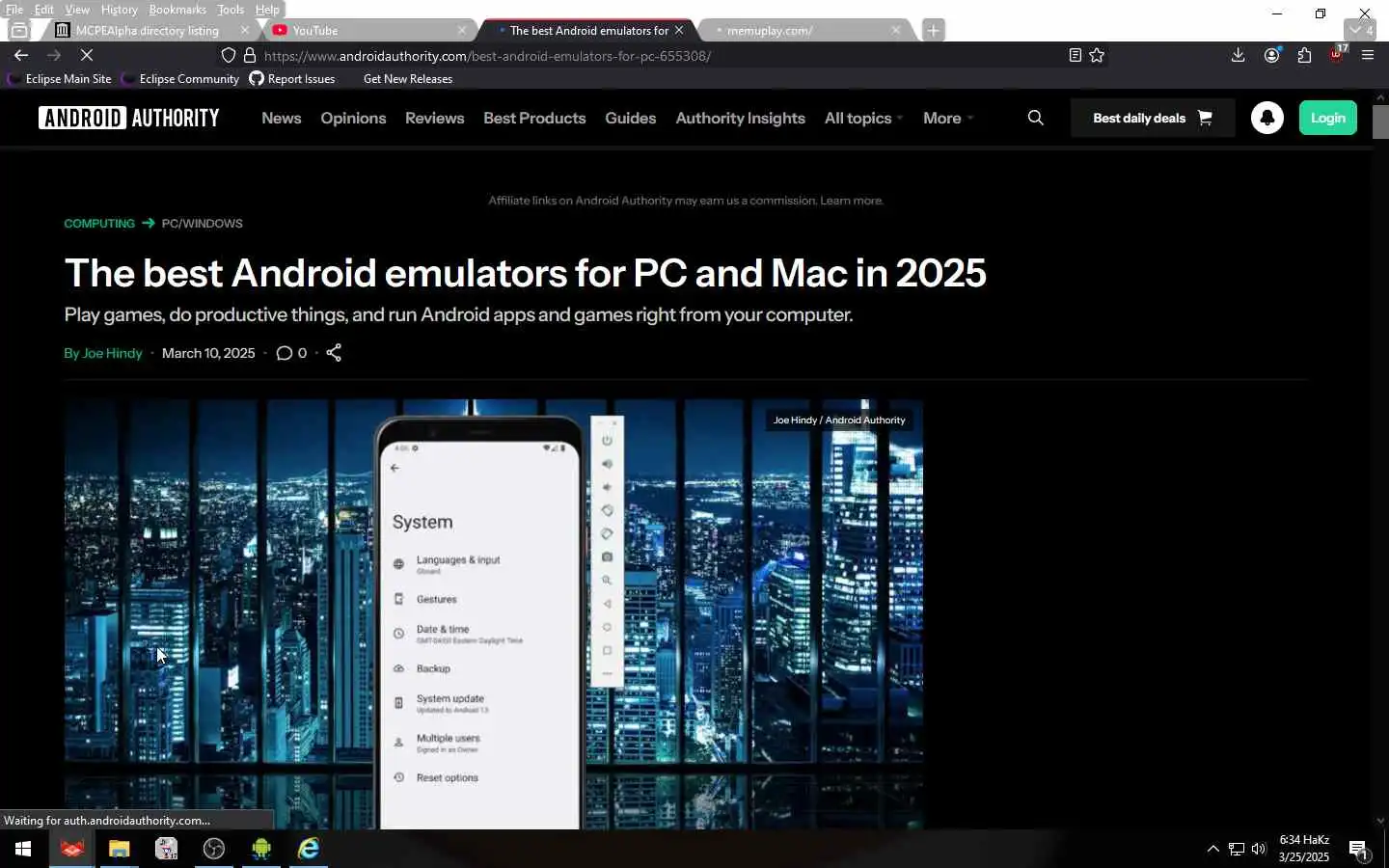Show hidden system tray icons
Screen dimensions: 1389x868
pyautogui.click(x=1212, y=849)
